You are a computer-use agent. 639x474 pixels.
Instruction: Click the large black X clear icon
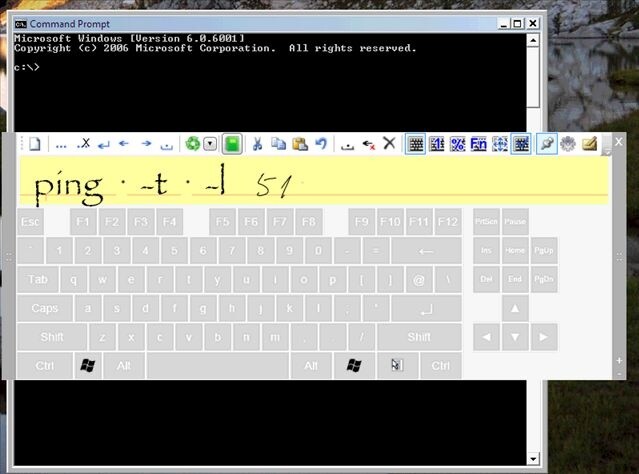pyautogui.click(x=390, y=143)
